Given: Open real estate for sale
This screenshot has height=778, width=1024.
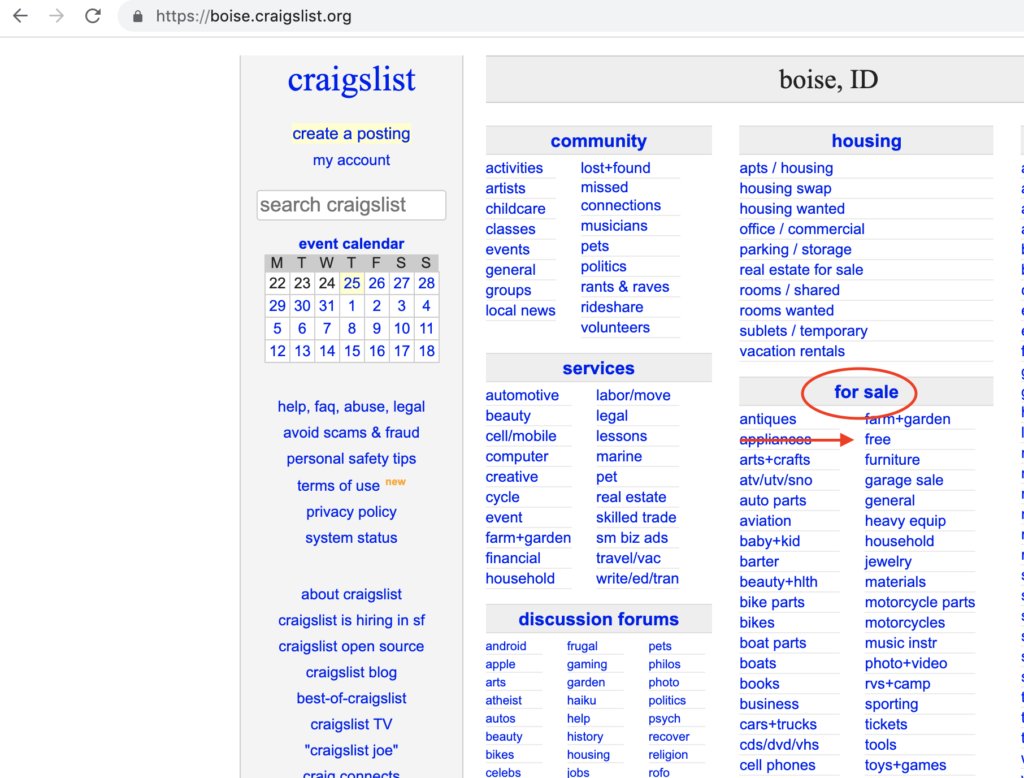Looking at the screenshot, I should (801, 270).
